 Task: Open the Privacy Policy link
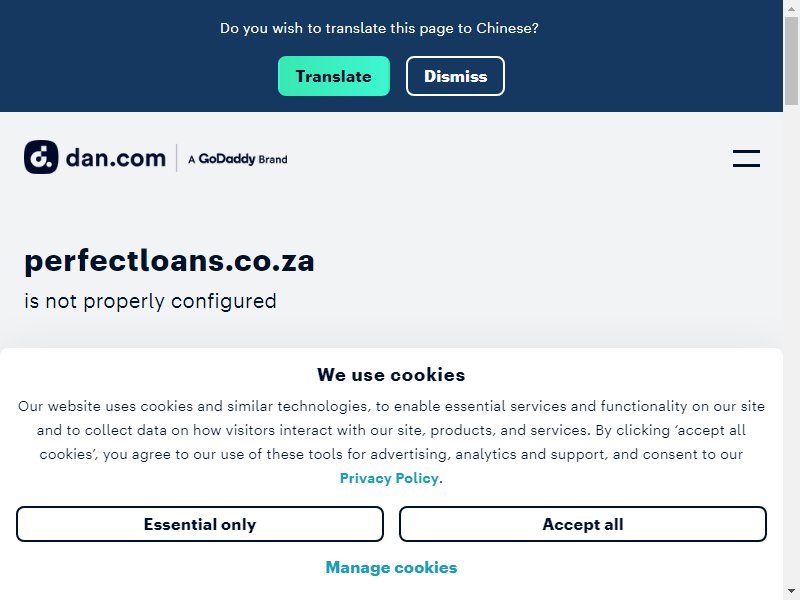(x=389, y=478)
